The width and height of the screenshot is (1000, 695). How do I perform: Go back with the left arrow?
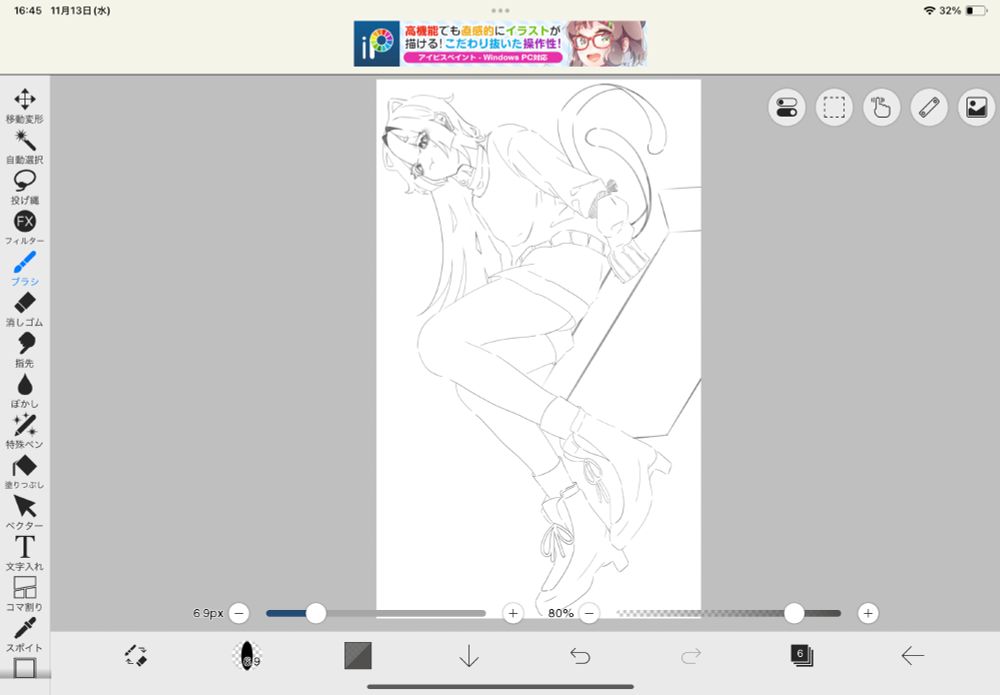pyautogui.click(x=913, y=655)
